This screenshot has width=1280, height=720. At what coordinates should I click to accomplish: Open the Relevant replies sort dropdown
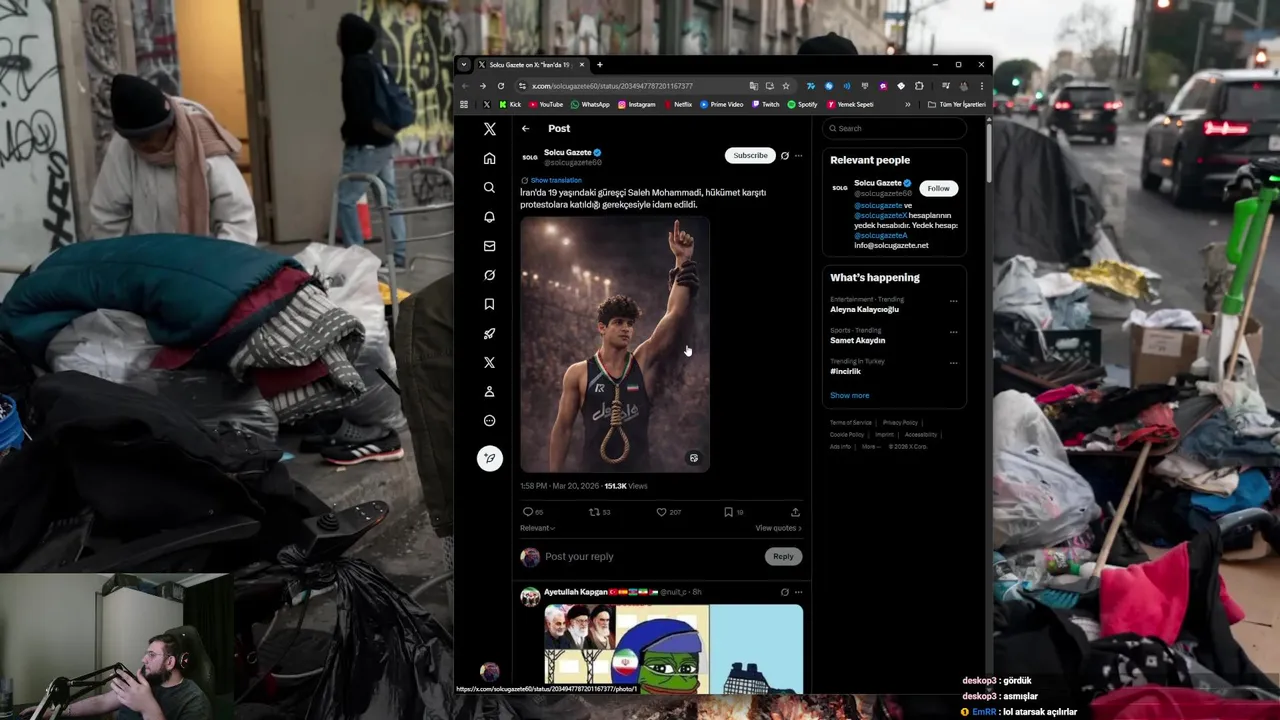click(537, 528)
